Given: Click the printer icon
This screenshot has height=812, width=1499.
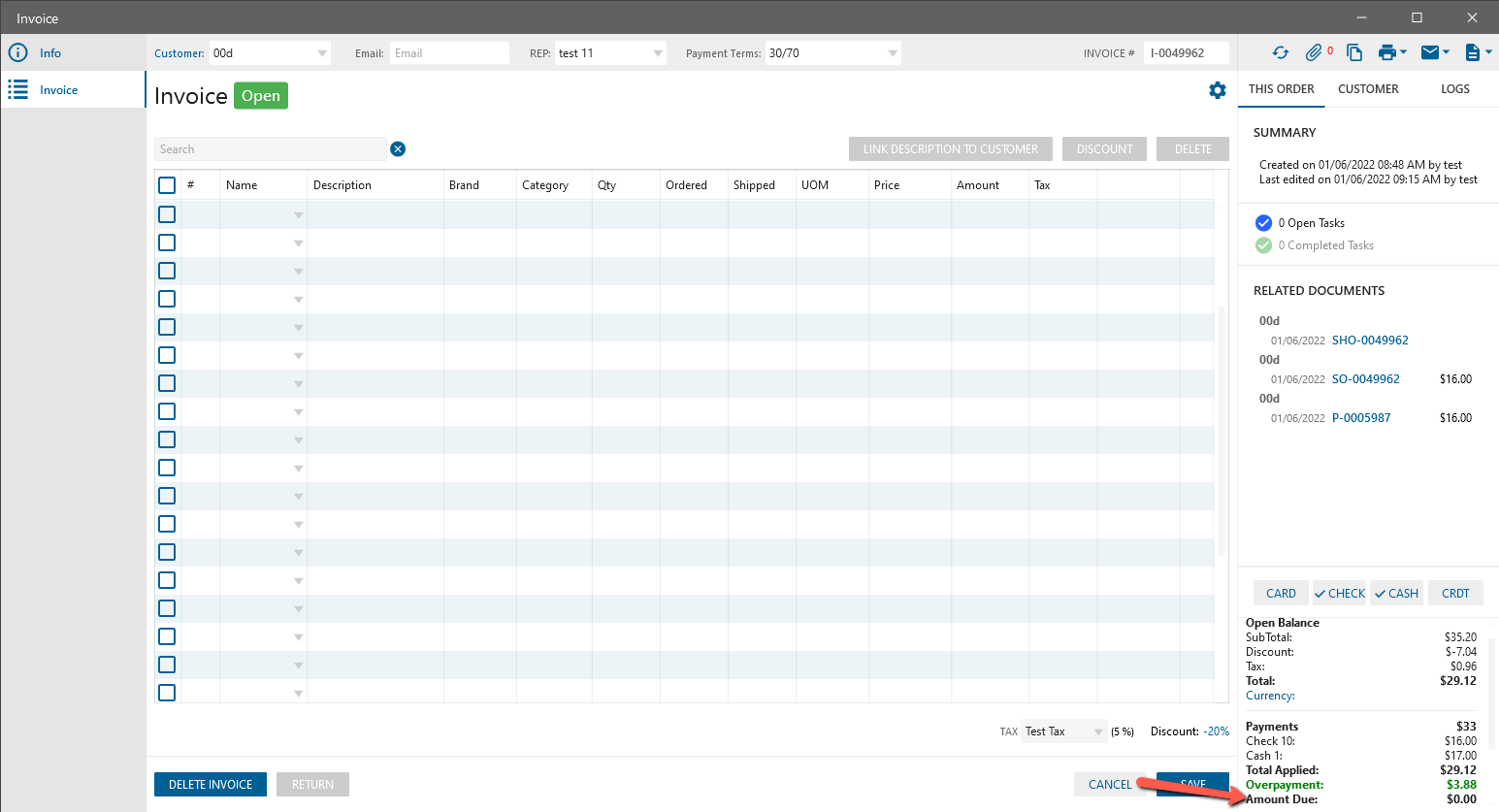Looking at the screenshot, I should pos(1387,53).
